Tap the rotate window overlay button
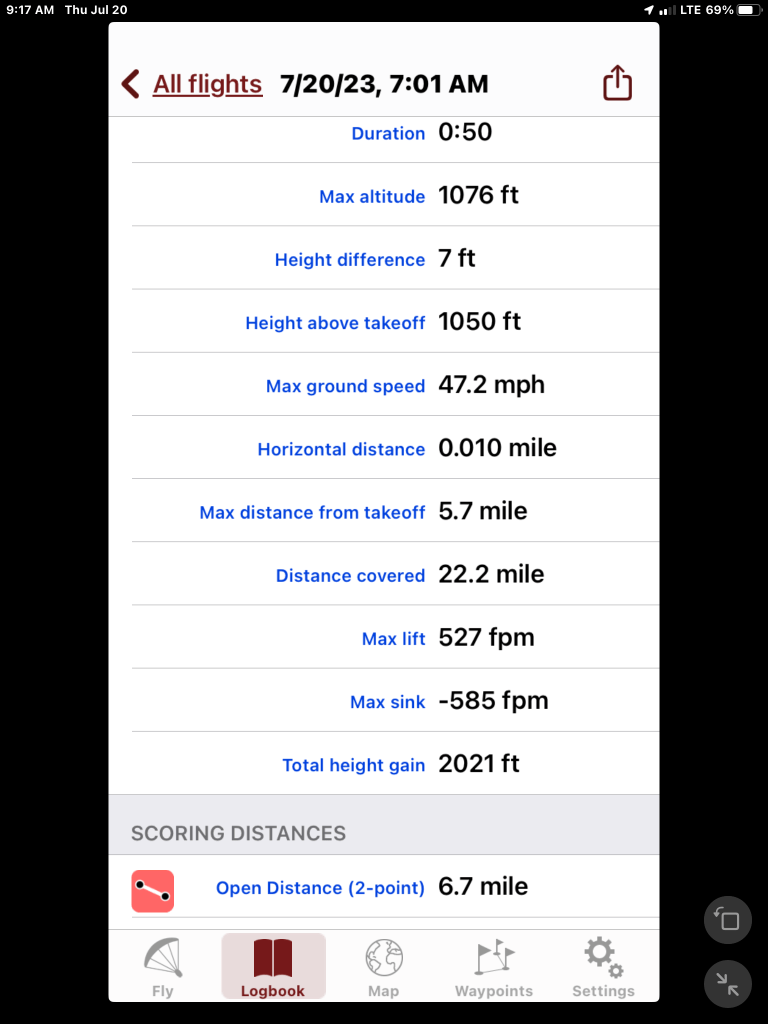Screen dimensions: 768x1024 tap(728, 920)
